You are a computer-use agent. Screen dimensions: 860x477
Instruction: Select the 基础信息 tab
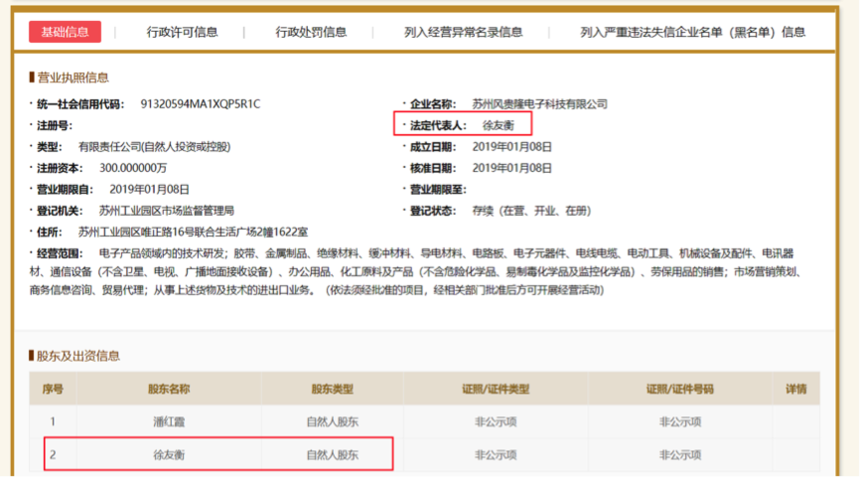coord(65,32)
